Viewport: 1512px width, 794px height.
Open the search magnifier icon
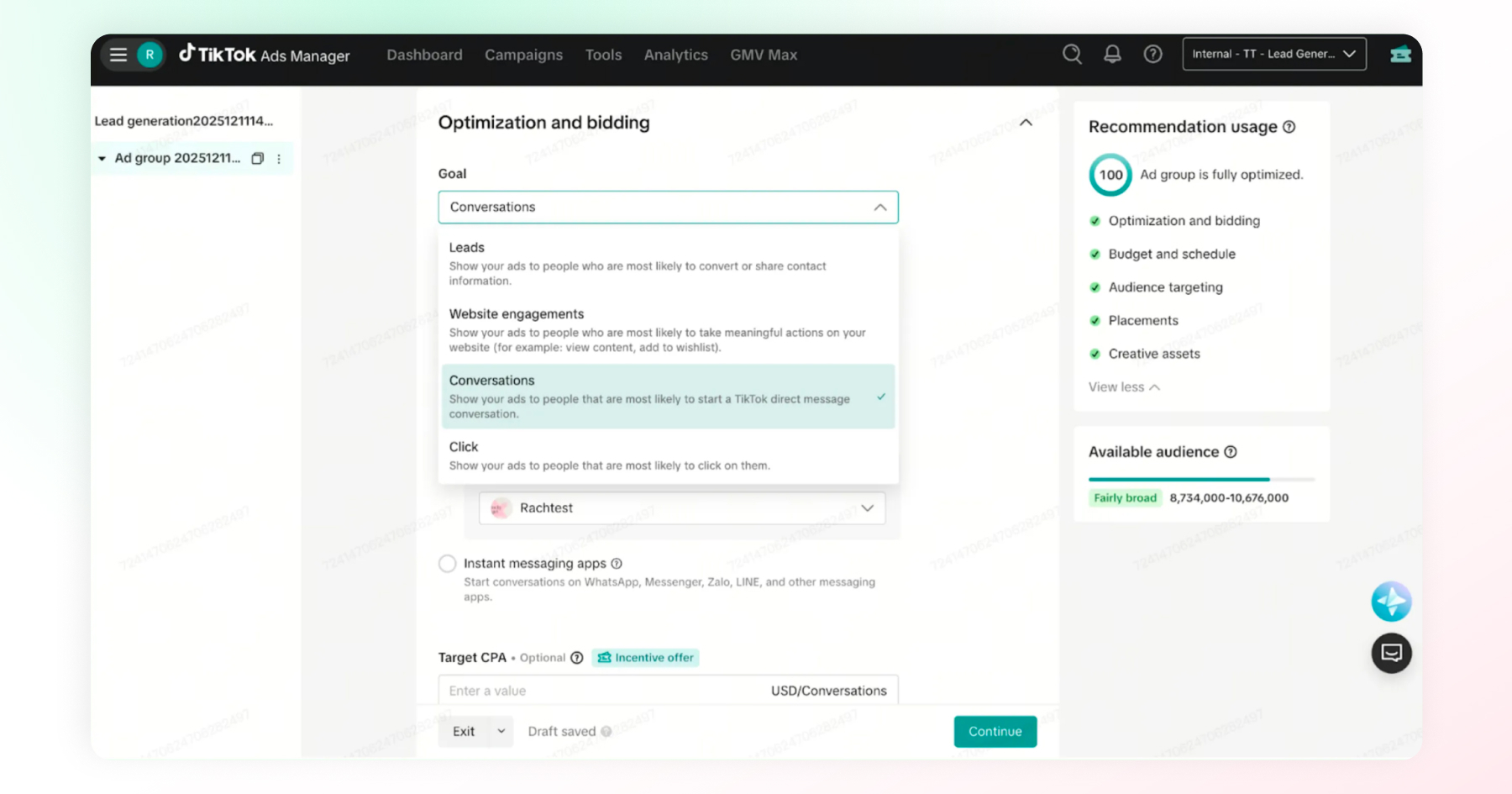point(1072,55)
